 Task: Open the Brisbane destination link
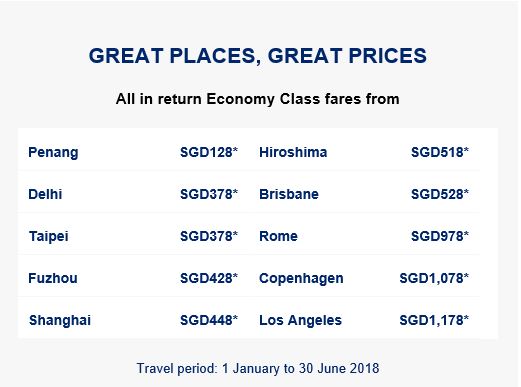(x=289, y=194)
